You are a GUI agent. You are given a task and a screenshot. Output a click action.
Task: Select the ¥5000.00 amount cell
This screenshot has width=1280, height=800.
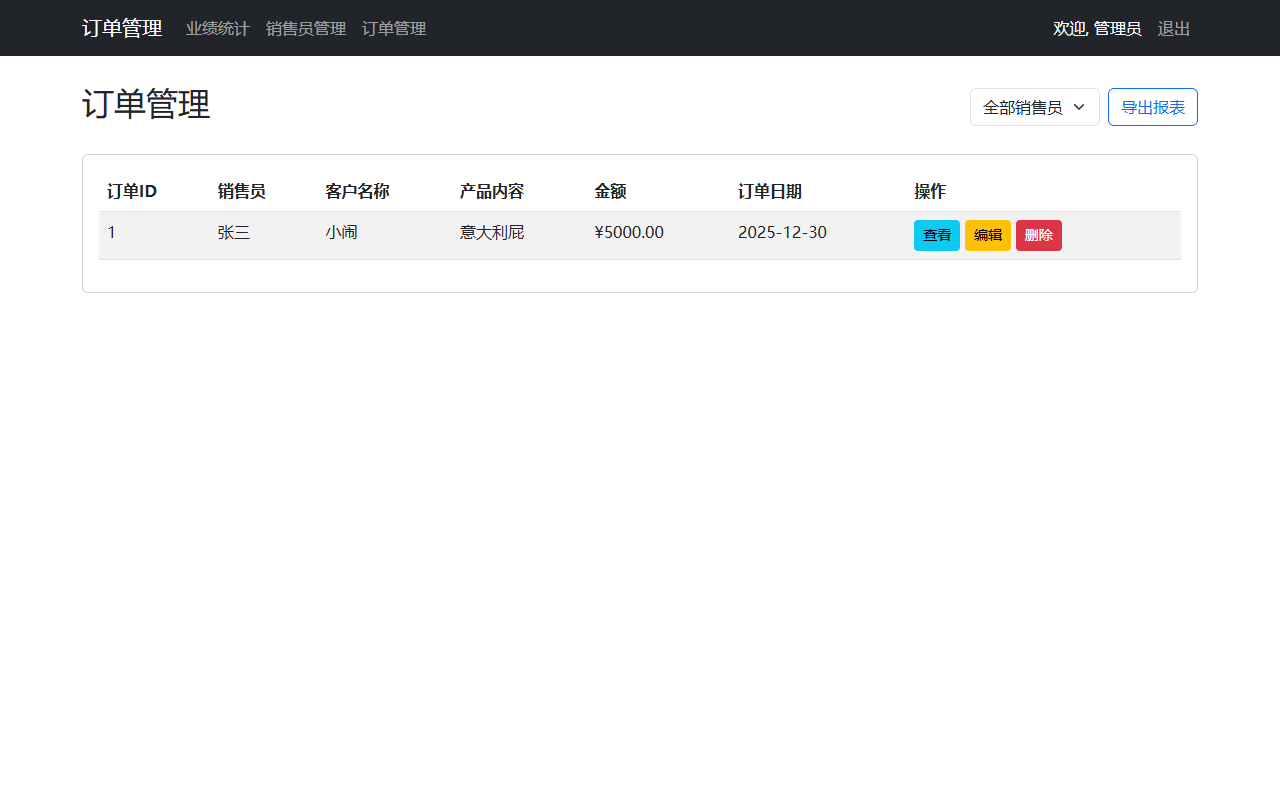click(628, 233)
